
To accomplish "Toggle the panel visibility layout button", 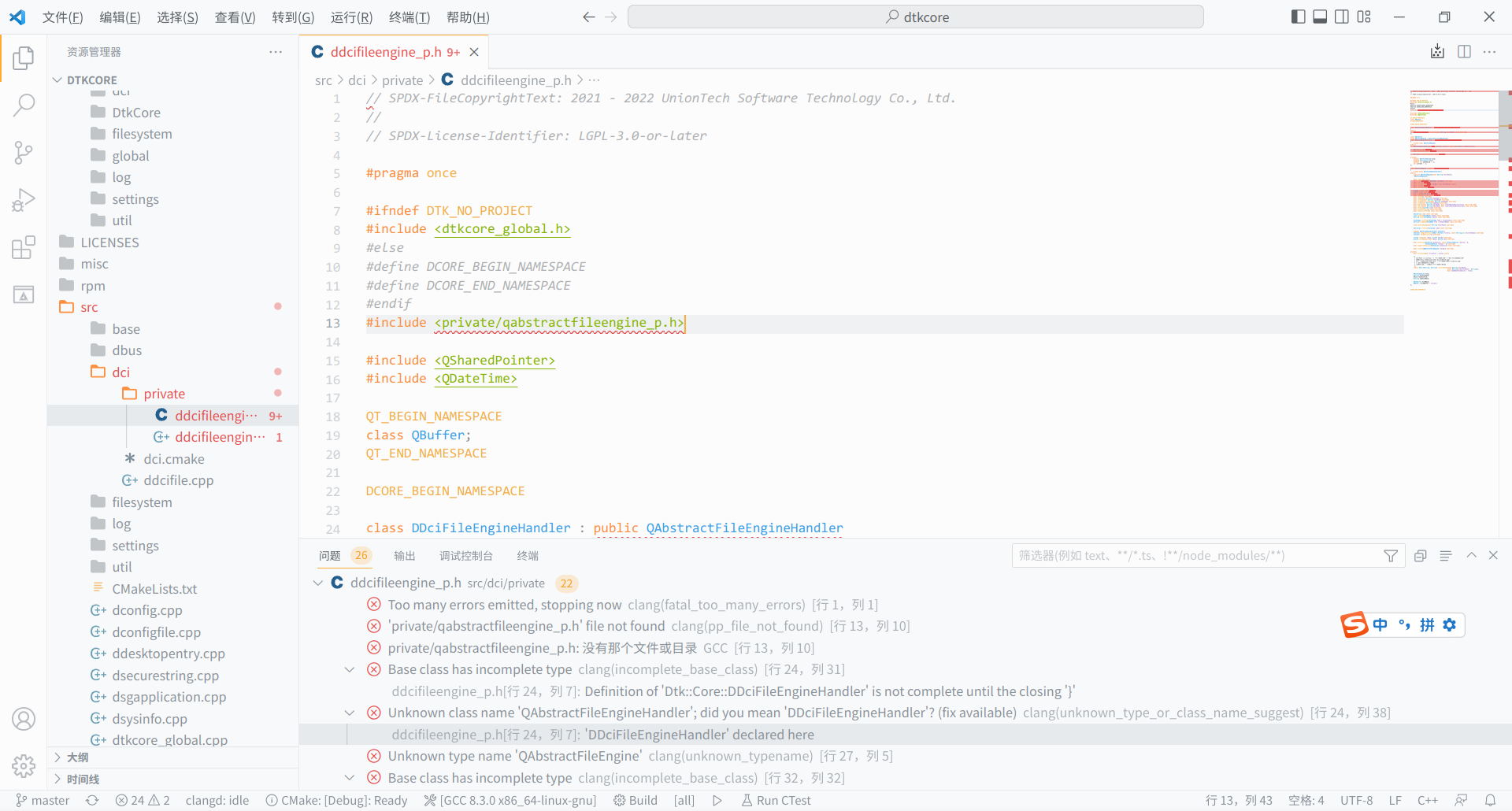I will pyautogui.click(x=1320, y=17).
